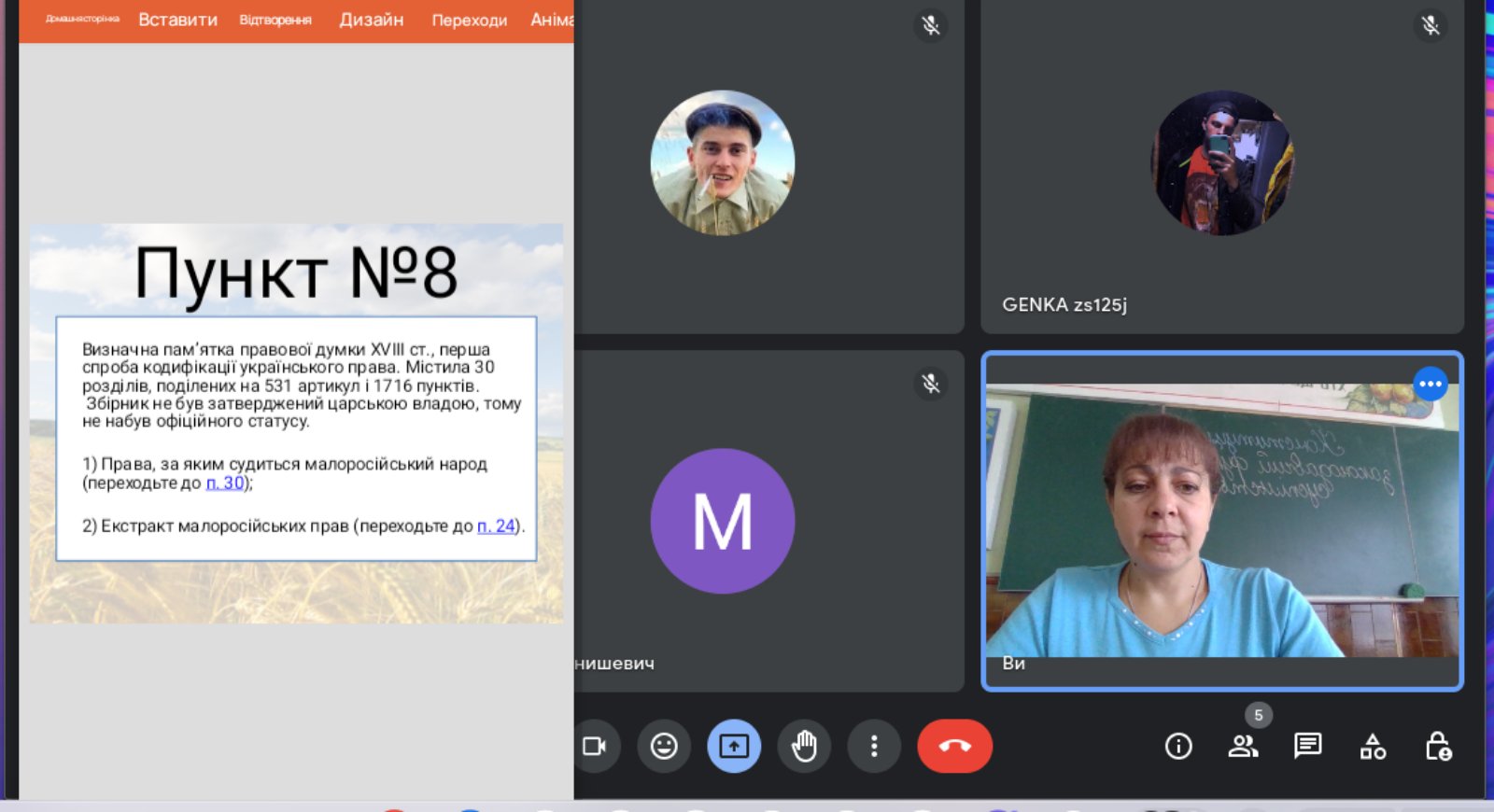Open the Переходи ribbon tab
Screen dimensions: 1494x812
point(469,20)
